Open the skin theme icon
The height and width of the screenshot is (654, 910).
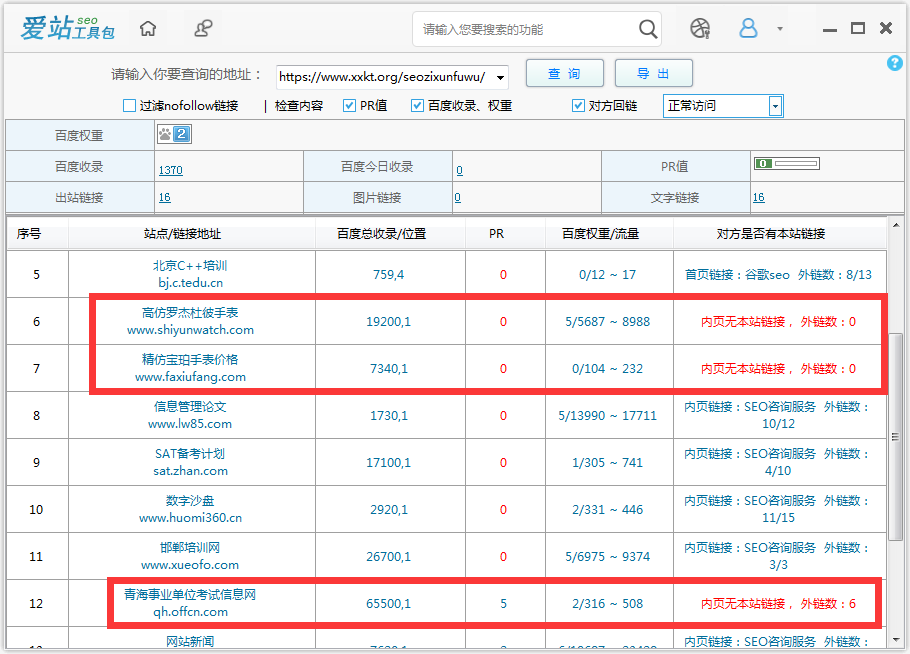(700, 28)
